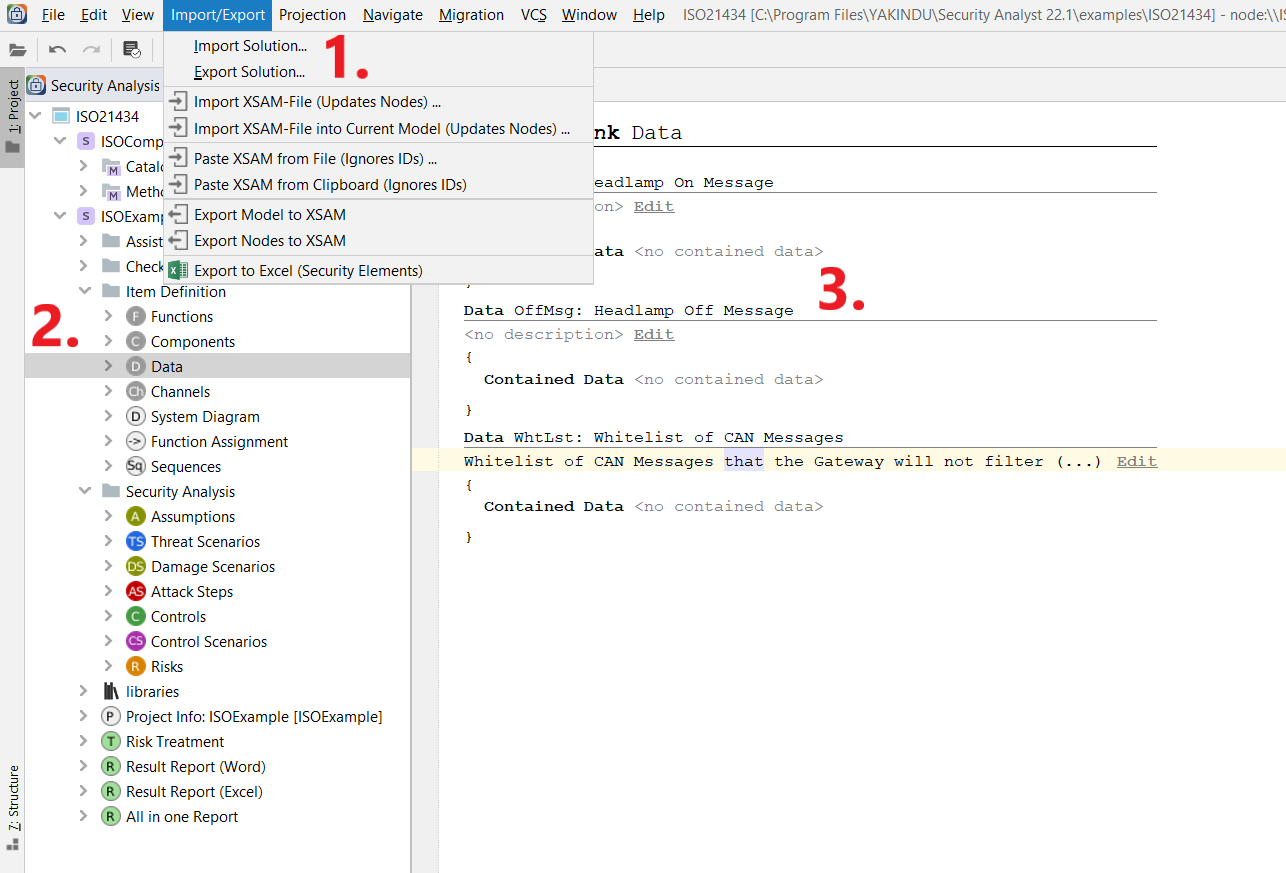Choose Export Nodes to XSAM
This screenshot has width=1286, height=873.
click(x=270, y=240)
